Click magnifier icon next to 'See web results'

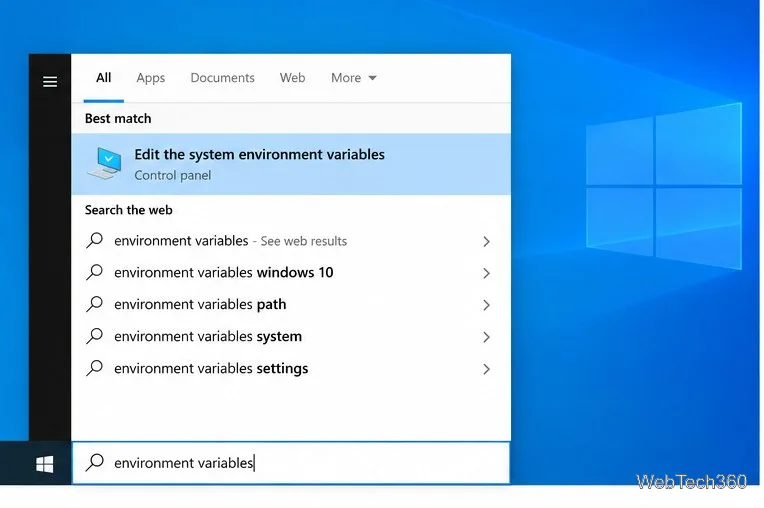[95, 241]
